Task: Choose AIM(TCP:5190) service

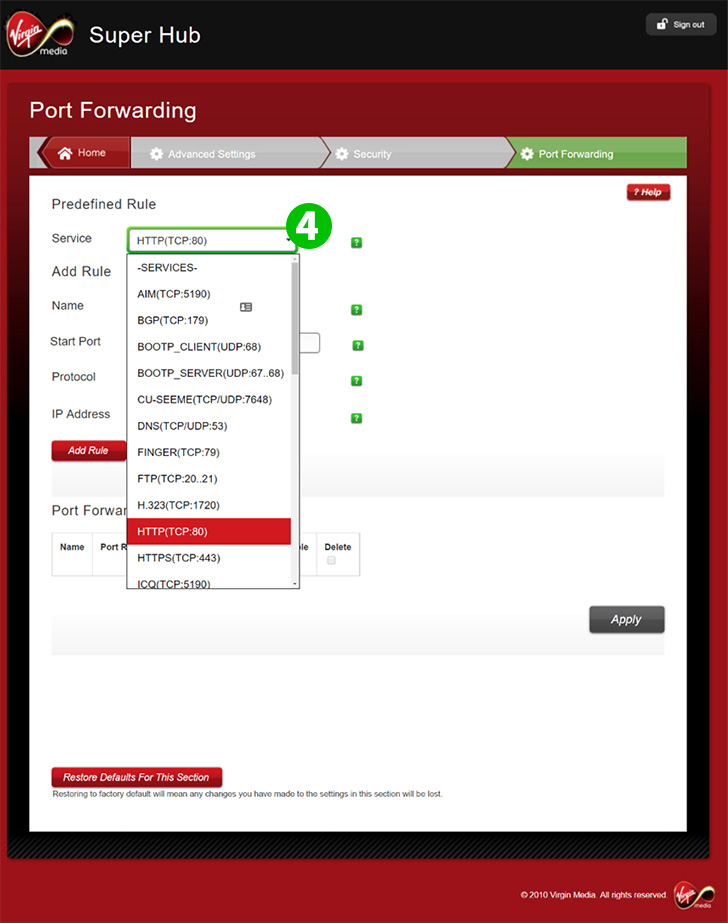Action: click(x=209, y=294)
